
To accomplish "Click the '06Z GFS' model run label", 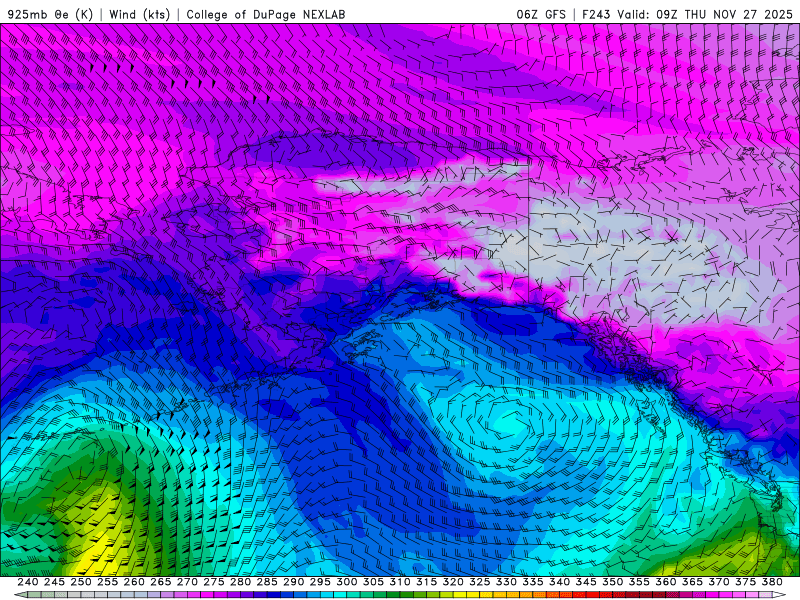I will [541, 14].
